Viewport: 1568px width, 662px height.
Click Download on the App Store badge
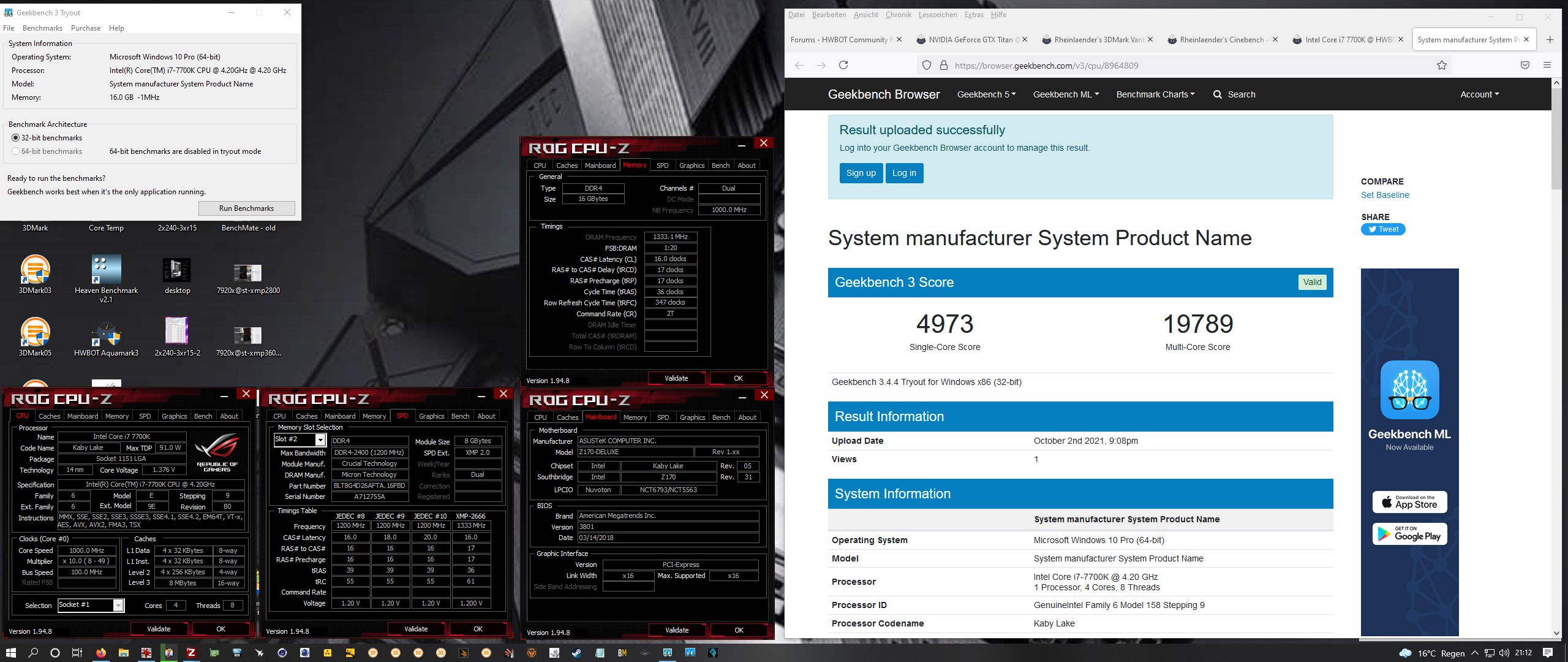coord(1410,502)
